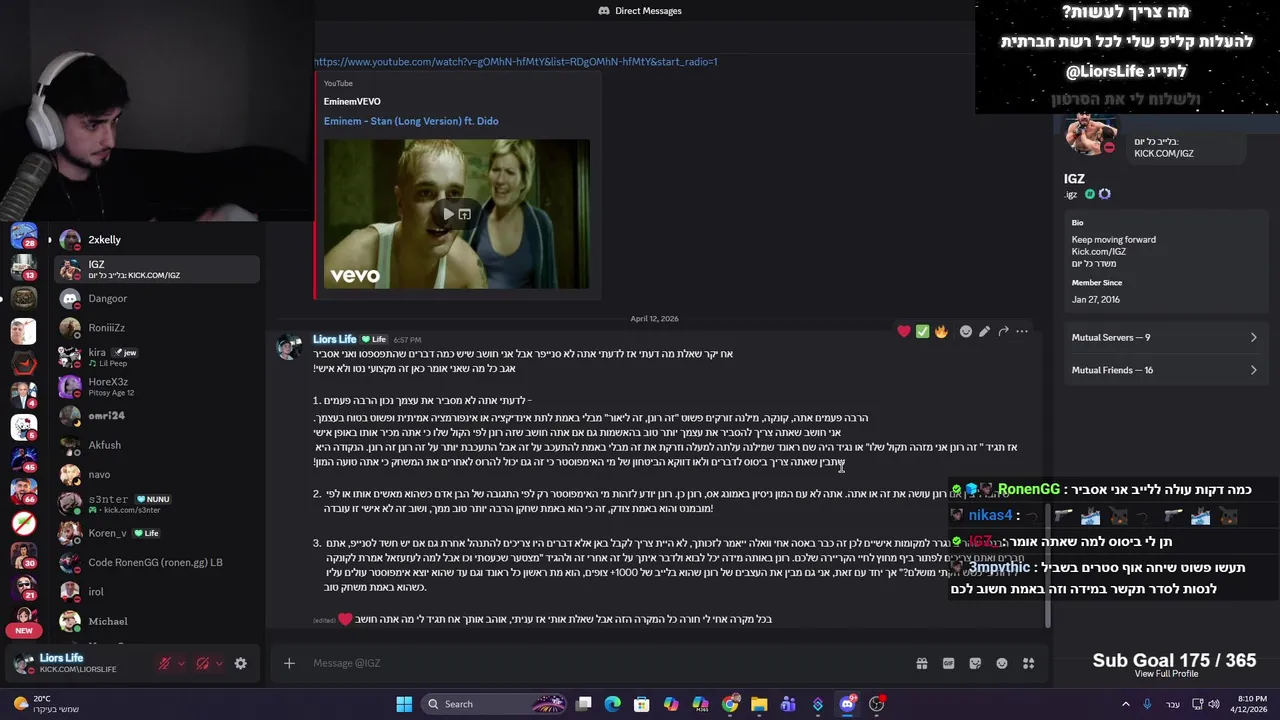The width and height of the screenshot is (1280, 720).
Task: Show hidden system tray icons chevron
Action: pyautogui.click(x=1126, y=704)
